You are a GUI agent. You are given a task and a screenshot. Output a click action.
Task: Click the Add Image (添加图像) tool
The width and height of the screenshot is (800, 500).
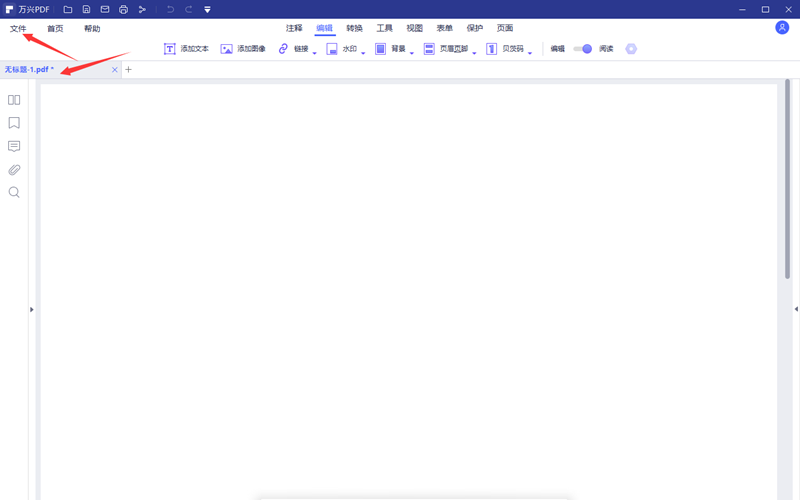tap(243, 49)
